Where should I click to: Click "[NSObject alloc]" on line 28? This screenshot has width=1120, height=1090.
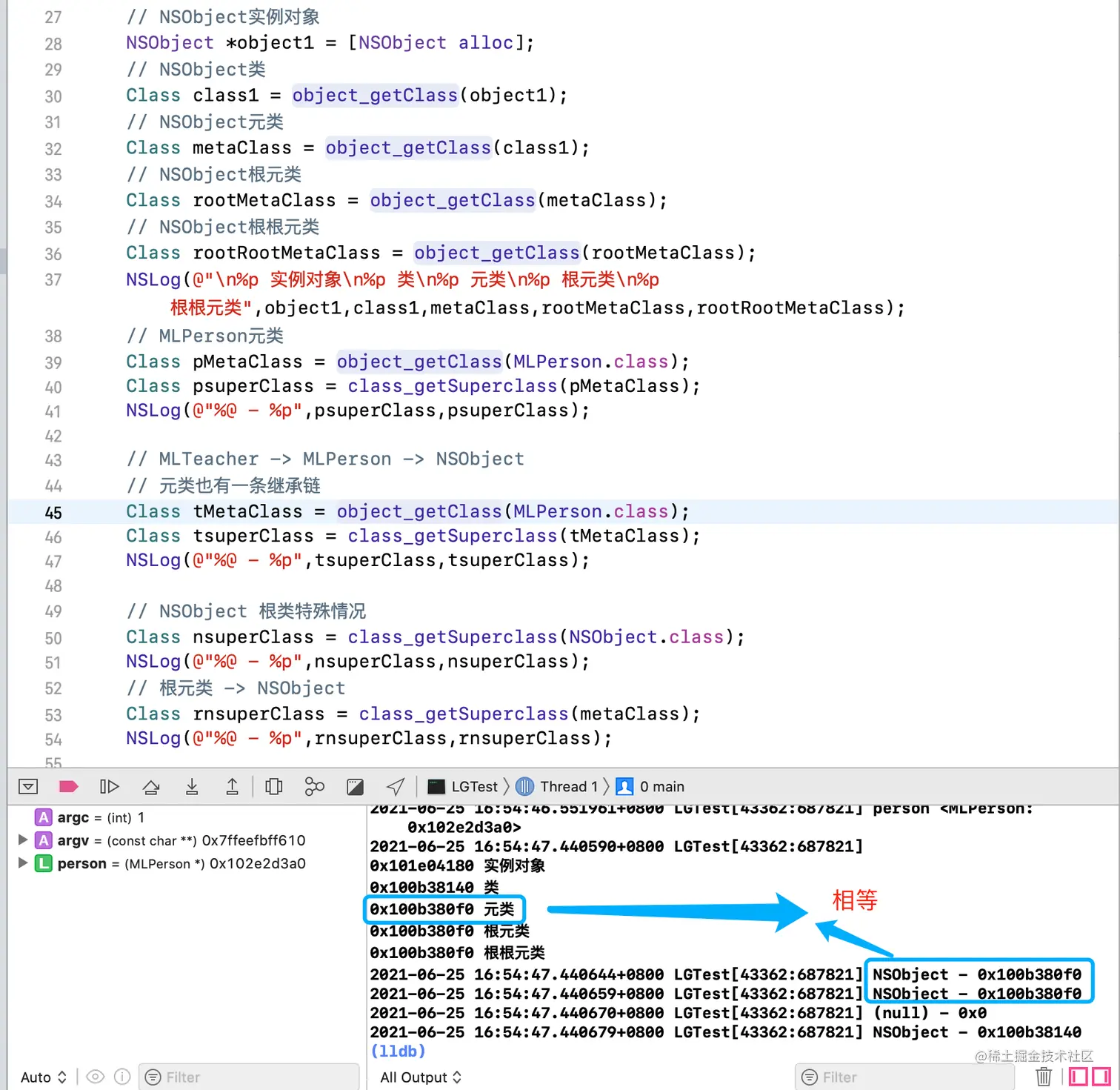pos(436,42)
